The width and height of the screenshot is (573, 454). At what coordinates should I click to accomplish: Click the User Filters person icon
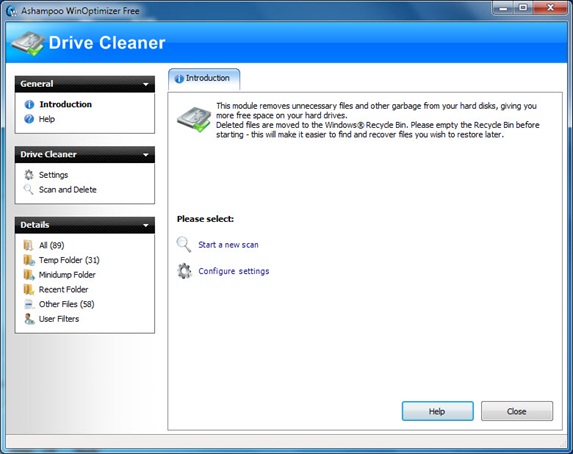point(29,319)
